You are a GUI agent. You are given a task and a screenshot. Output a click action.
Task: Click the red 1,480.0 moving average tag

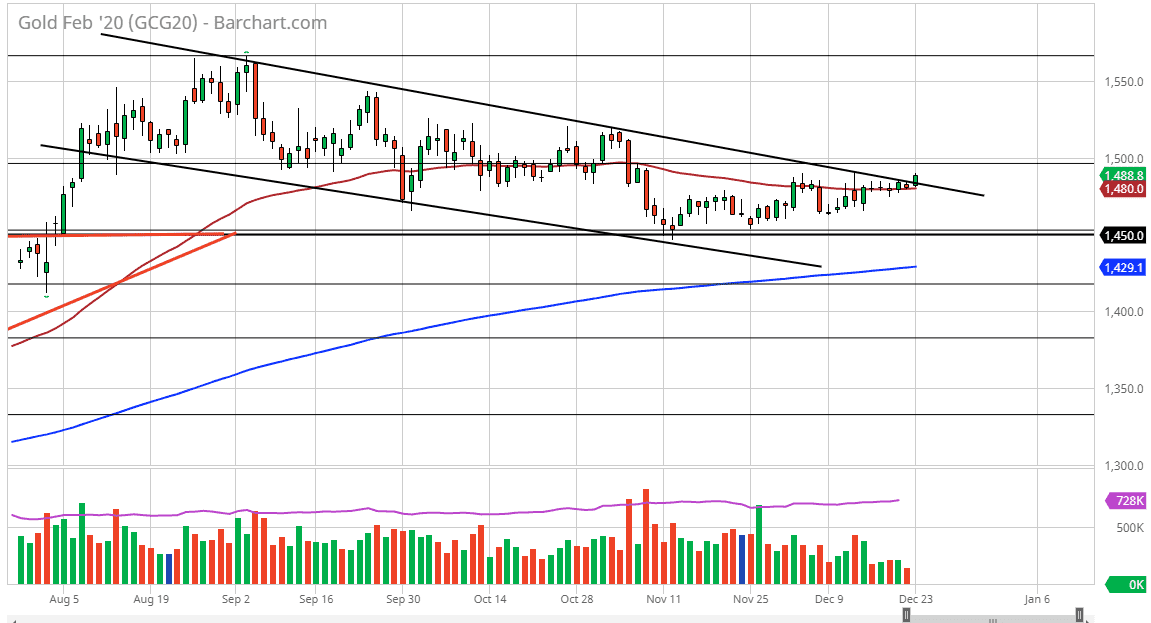pyautogui.click(x=1122, y=188)
